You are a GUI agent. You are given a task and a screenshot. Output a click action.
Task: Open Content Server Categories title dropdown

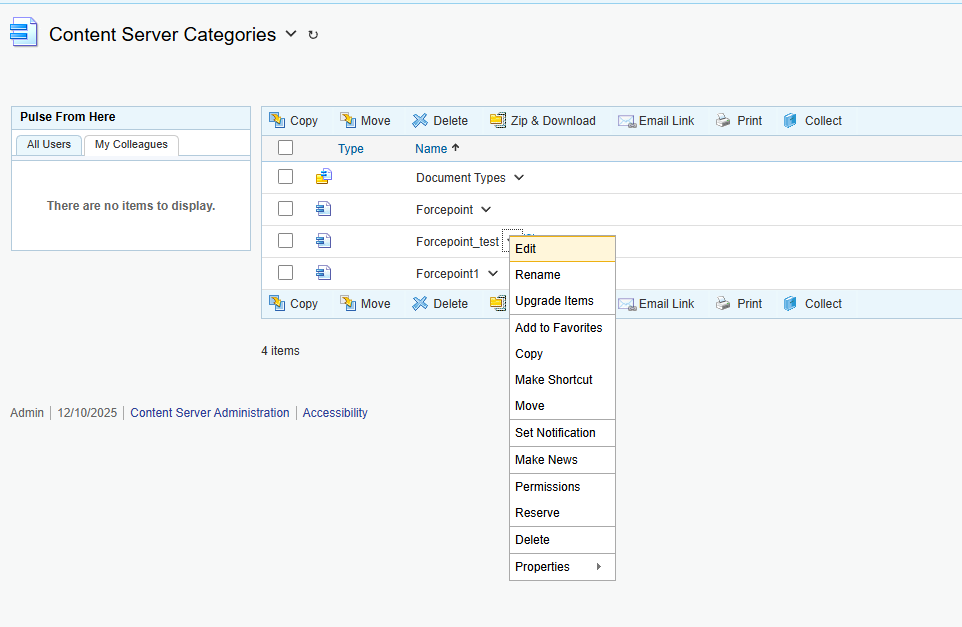[291, 34]
